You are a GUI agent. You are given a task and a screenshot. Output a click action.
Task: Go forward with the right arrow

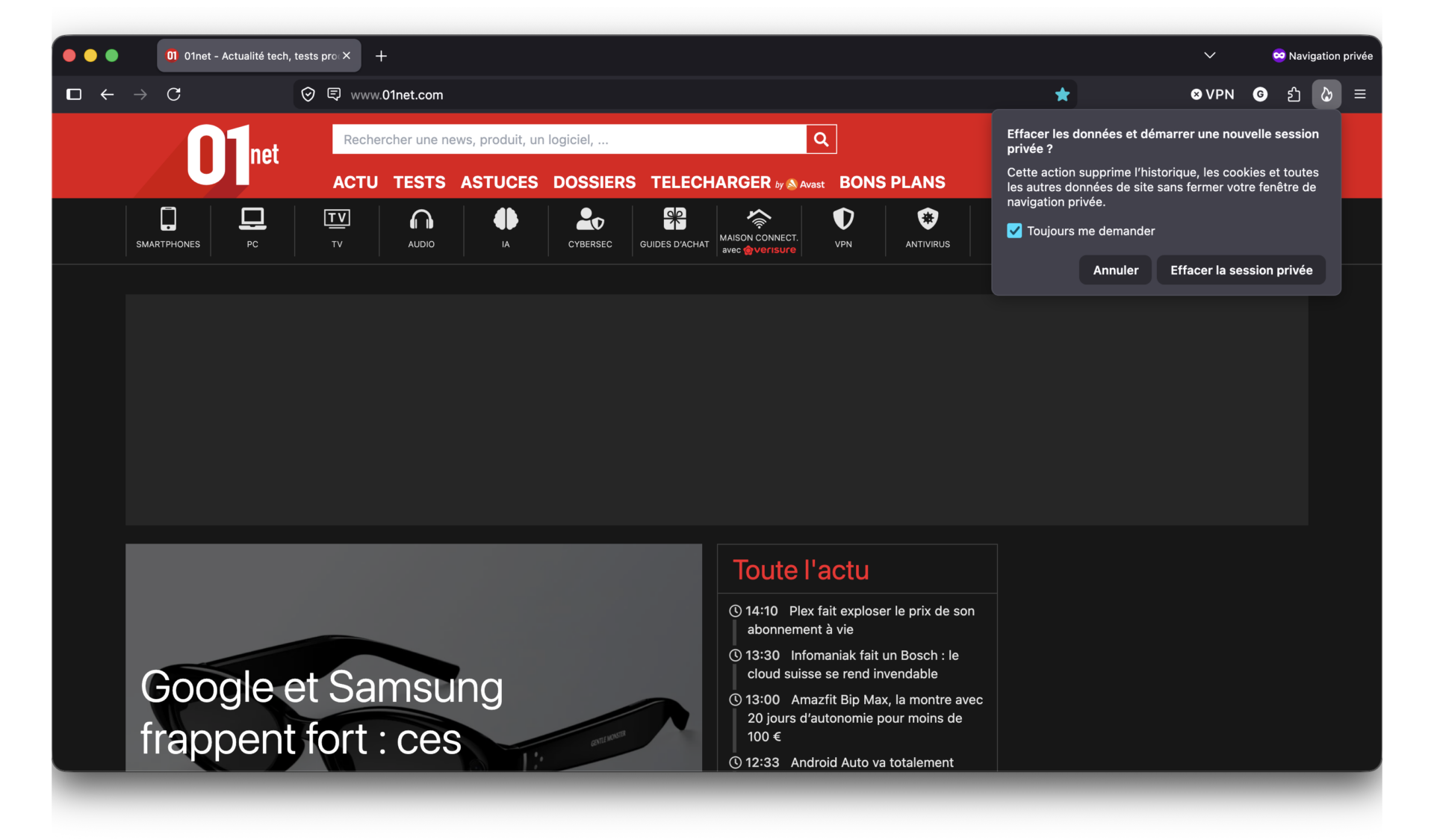[140, 94]
